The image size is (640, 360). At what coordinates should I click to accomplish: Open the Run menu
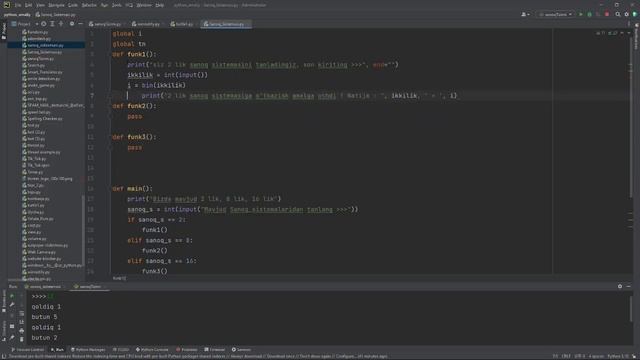click(104, 5)
